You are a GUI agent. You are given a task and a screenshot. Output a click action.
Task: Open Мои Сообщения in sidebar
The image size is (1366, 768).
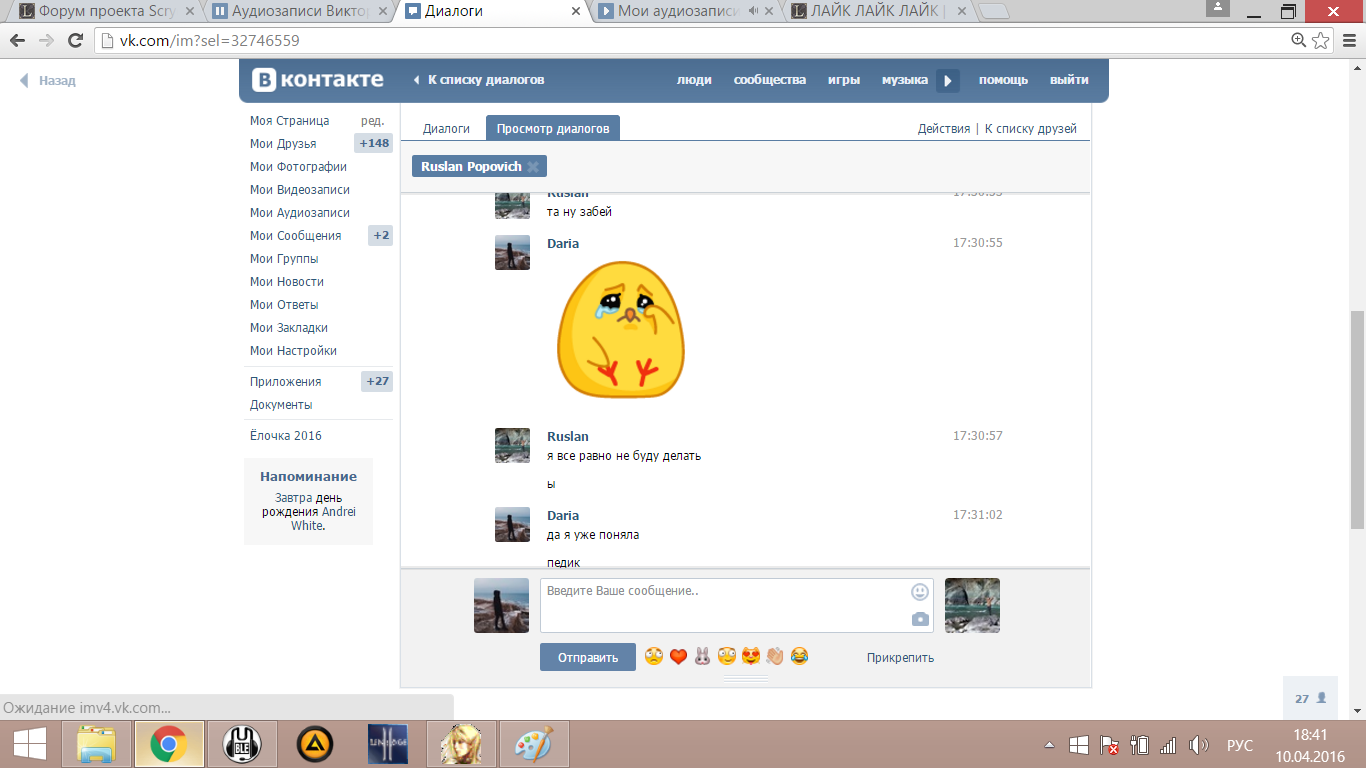pyautogui.click(x=296, y=236)
